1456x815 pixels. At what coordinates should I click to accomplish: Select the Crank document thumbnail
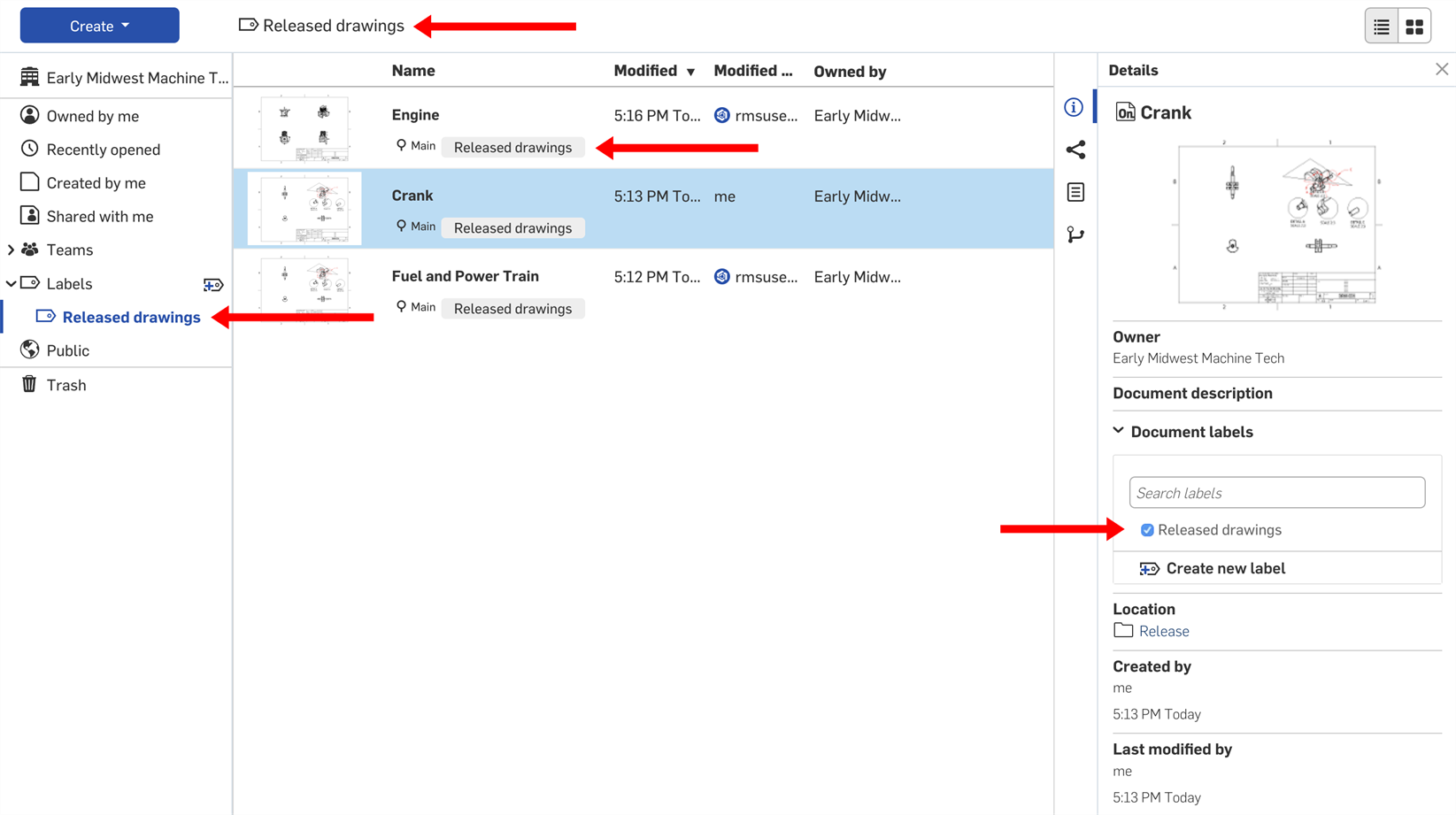[304, 210]
